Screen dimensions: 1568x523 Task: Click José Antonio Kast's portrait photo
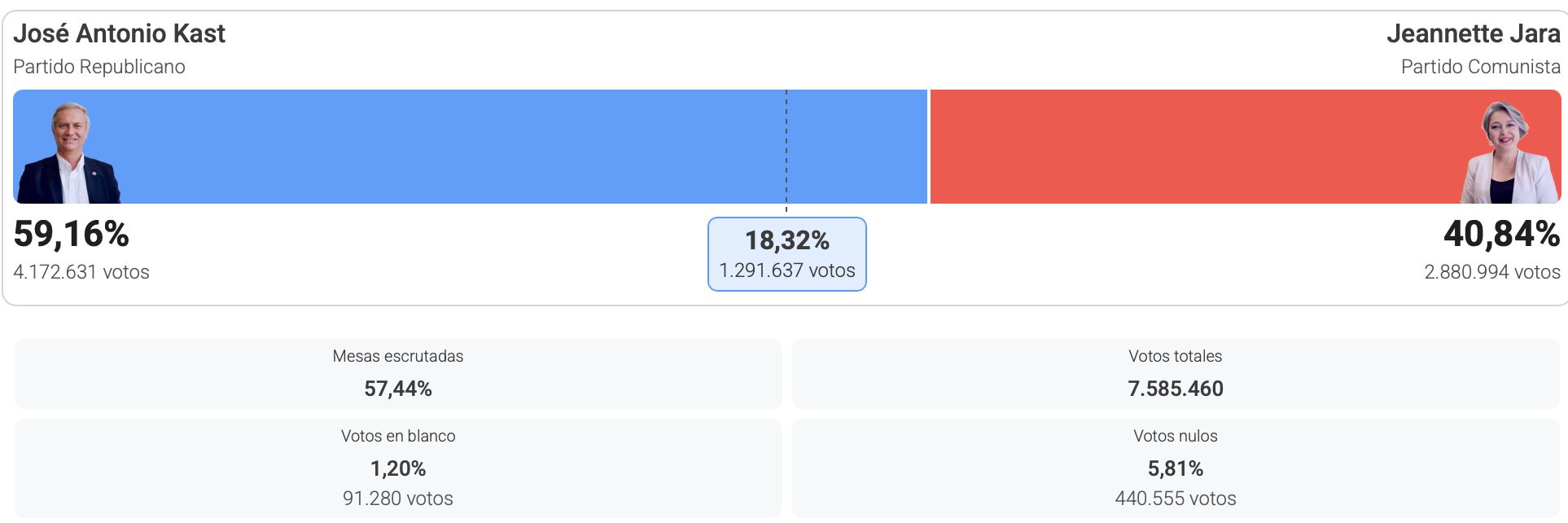[x=69, y=153]
